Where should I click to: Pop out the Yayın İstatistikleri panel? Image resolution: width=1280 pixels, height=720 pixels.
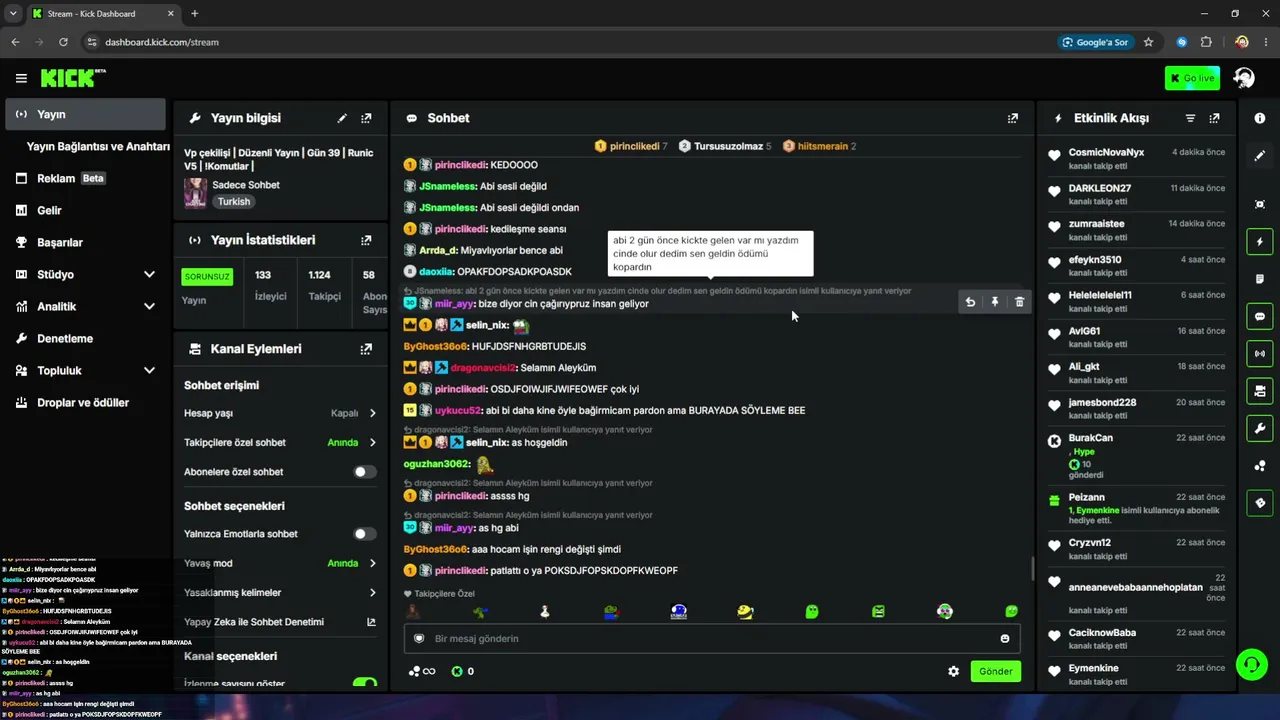366,240
